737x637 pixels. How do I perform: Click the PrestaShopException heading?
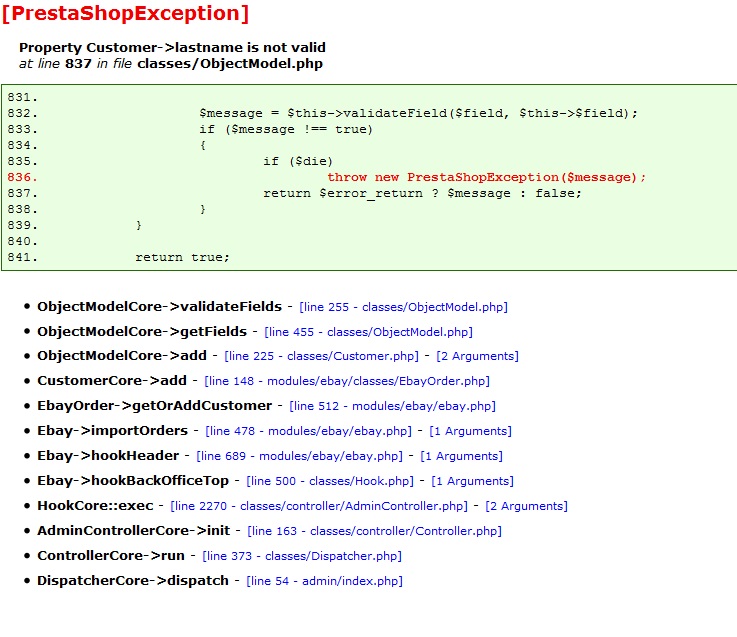click(125, 13)
